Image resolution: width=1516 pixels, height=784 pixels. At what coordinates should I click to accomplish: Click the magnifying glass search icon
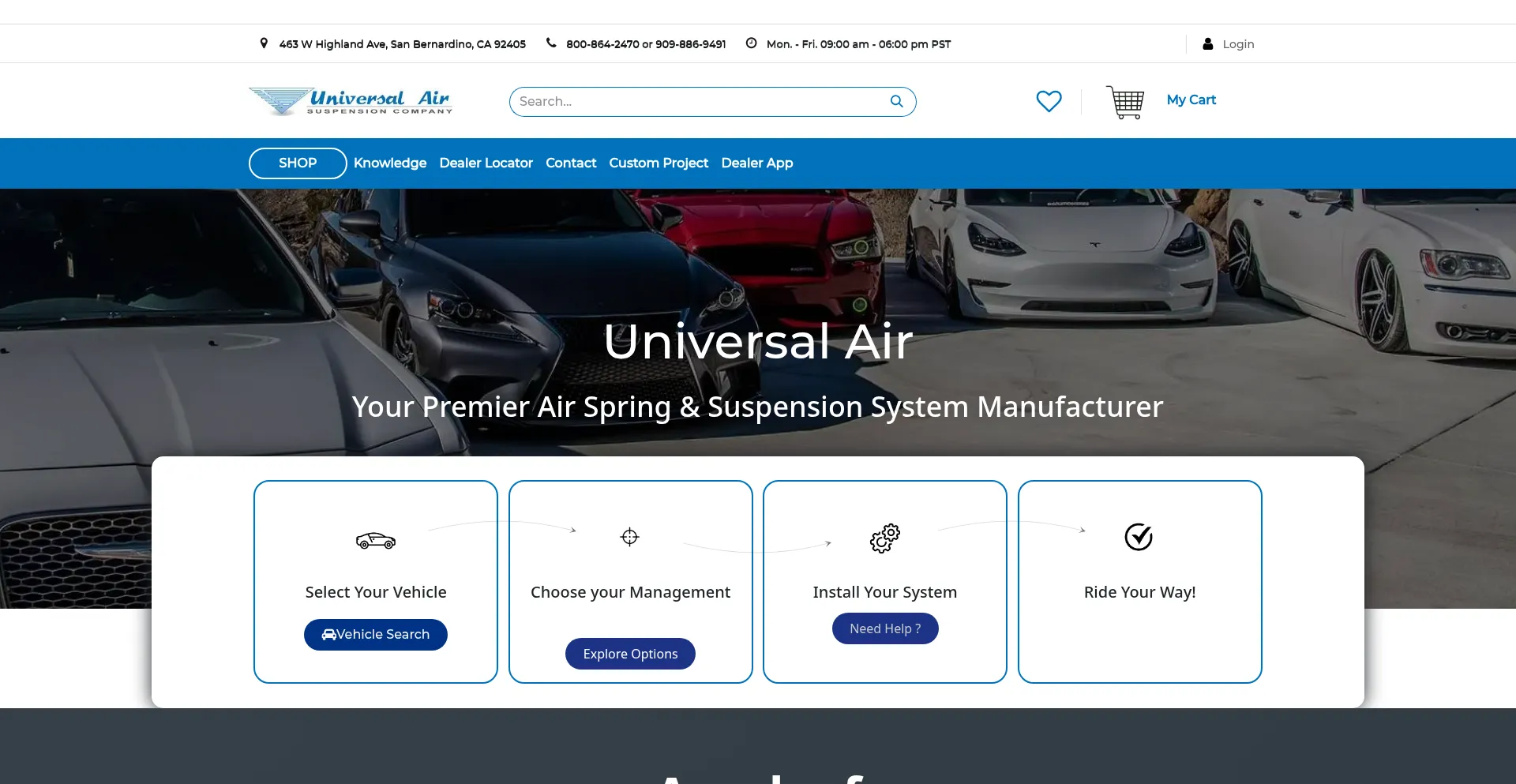point(897,101)
